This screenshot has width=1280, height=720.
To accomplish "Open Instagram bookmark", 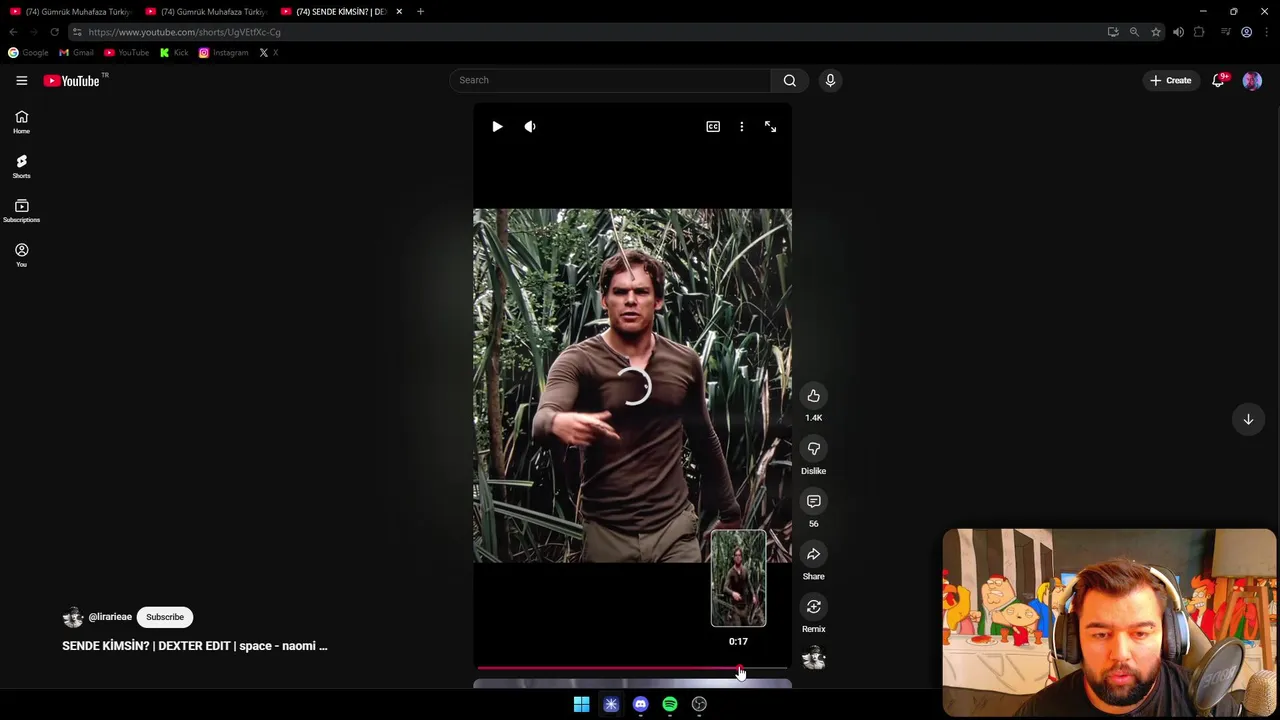I will point(224,52).
